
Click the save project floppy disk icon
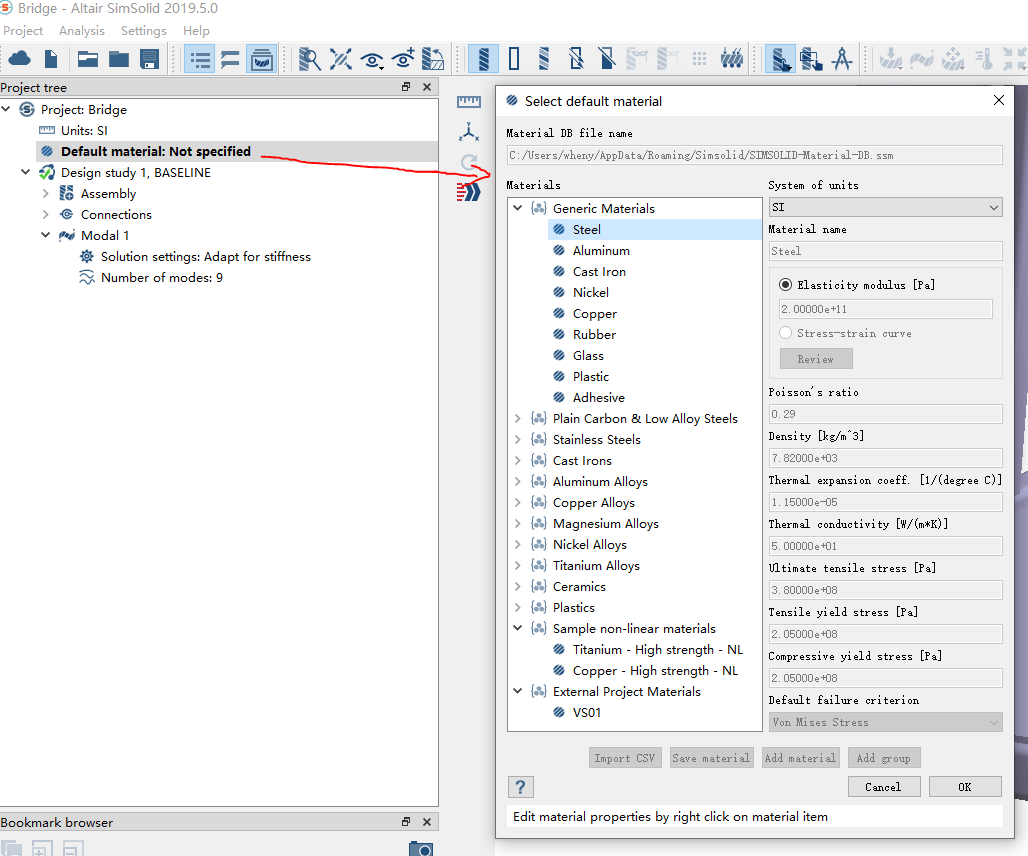[150, 59]
